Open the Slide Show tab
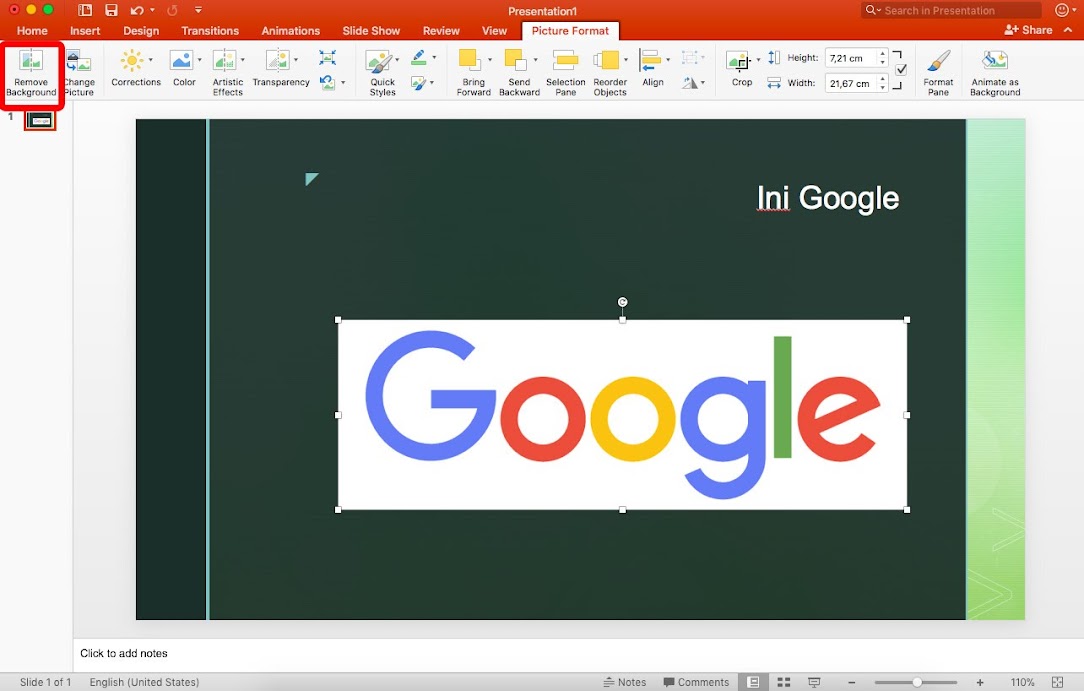This screenshot has height=691, width=1084. tap(371, 30)
